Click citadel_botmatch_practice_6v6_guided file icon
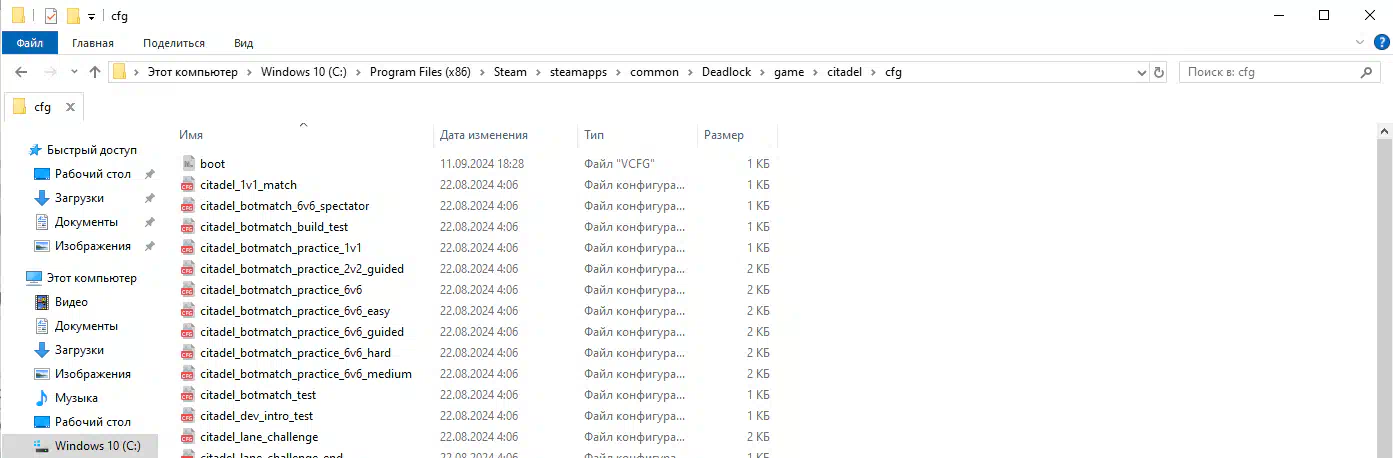The height and width of the screenshot is (458, 1393). (x=188, y=332)
